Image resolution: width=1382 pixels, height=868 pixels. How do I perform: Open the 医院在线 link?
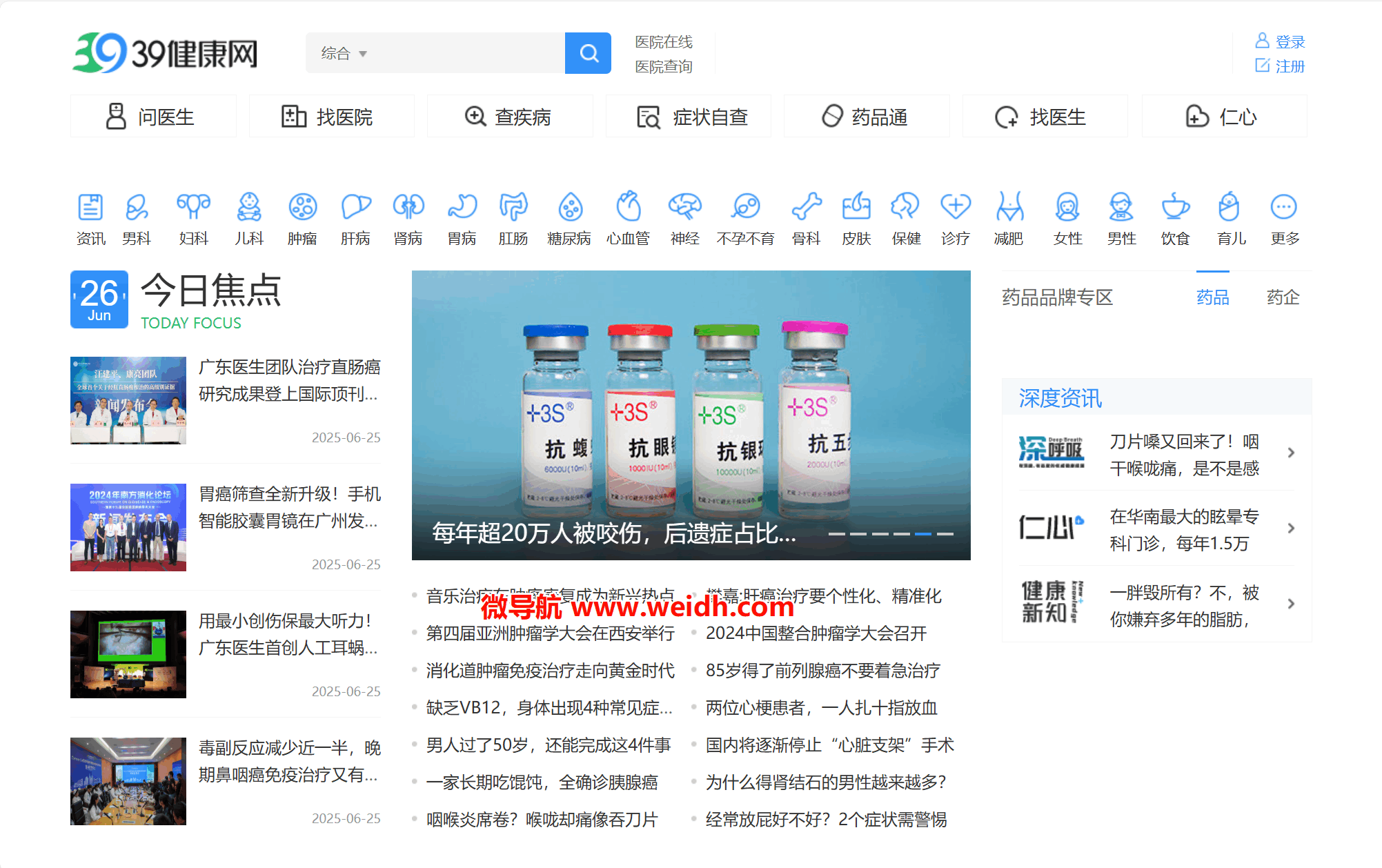[x=664, y=42]
